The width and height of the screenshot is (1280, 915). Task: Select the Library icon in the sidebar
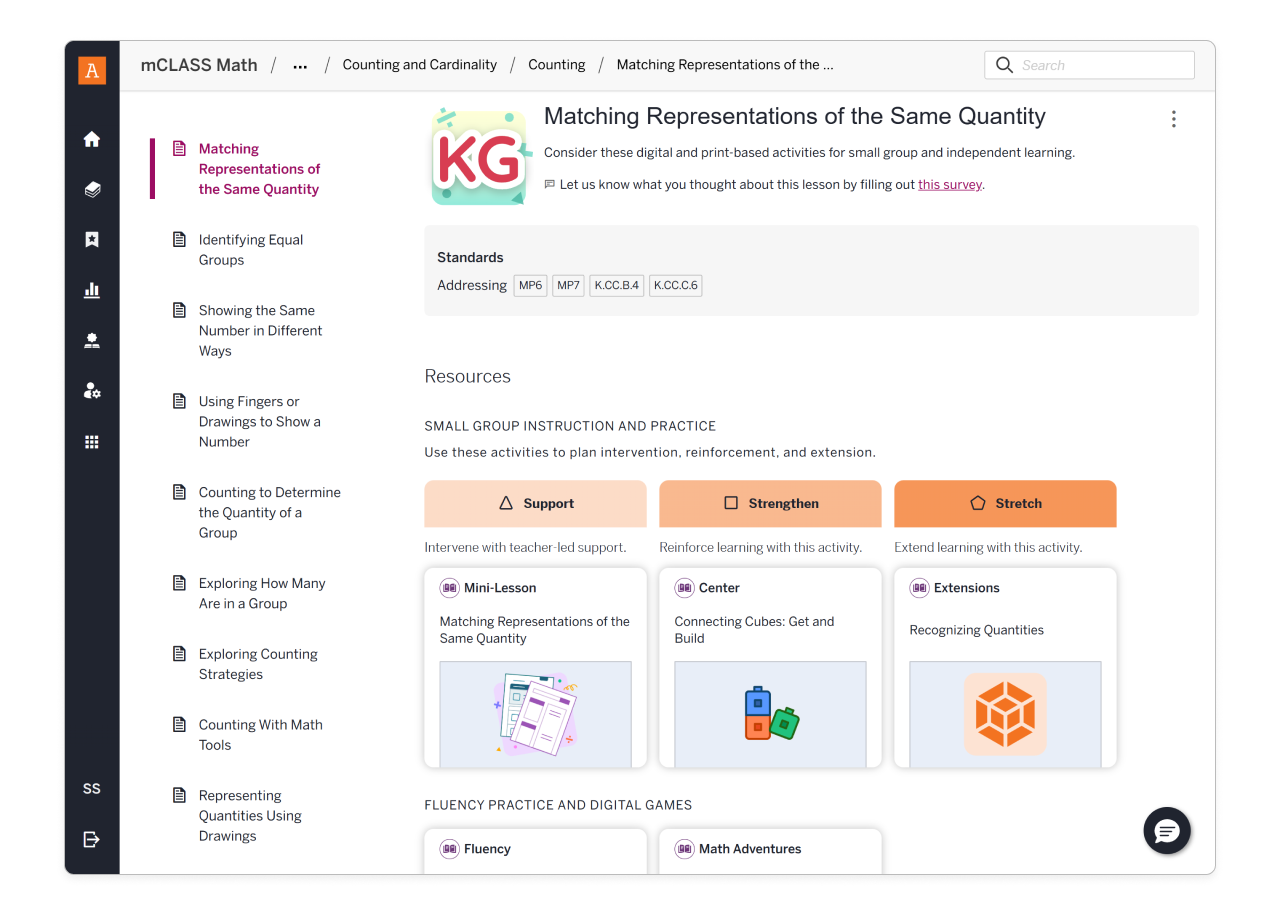91,189
